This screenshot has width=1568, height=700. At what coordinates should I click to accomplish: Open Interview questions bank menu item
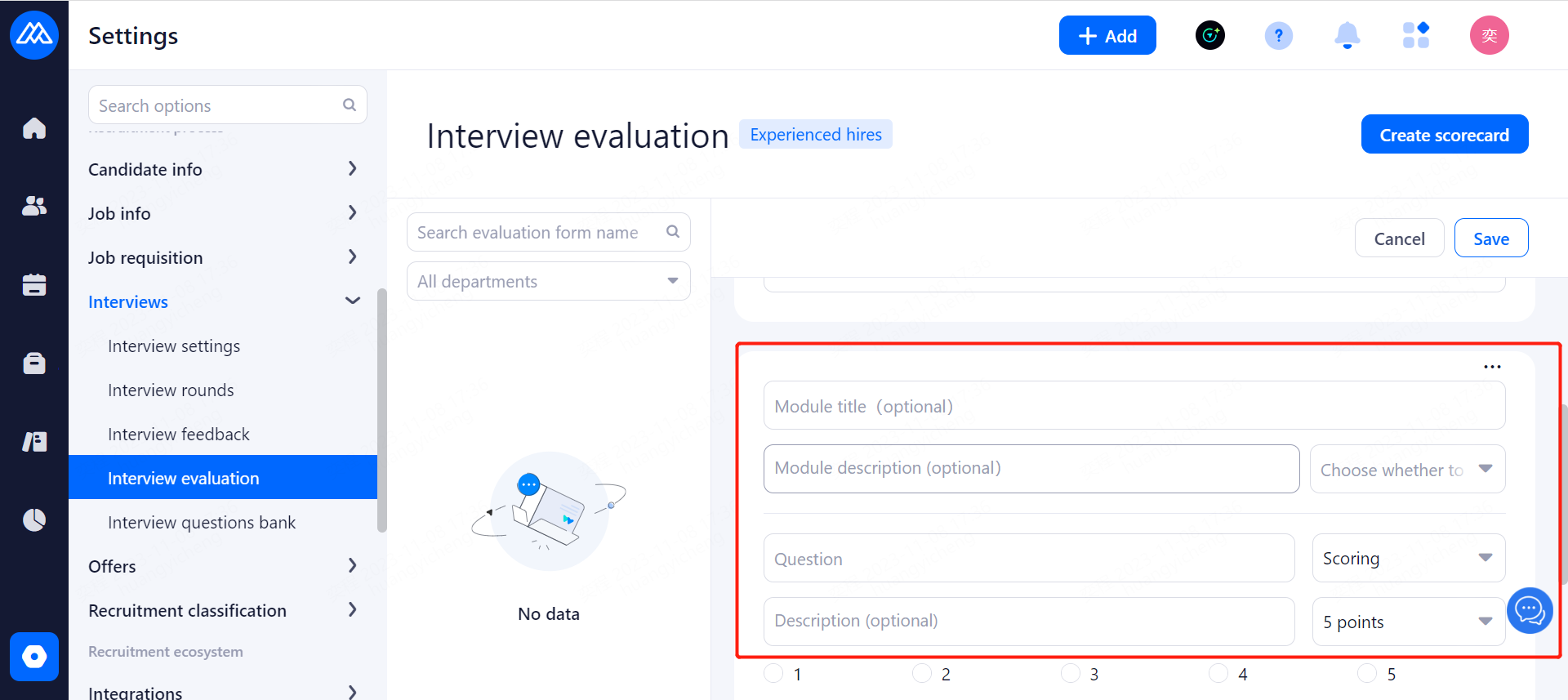pyautogui.click(x=202, y=523)
